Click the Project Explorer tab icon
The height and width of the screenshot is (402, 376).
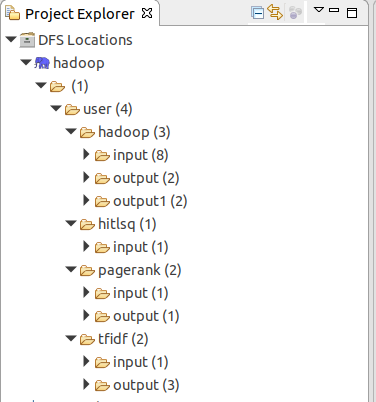click(x=12, y=14)
